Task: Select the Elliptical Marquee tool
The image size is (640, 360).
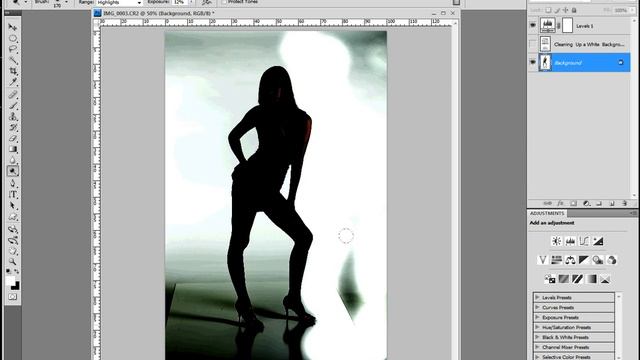Action: coord(13,39)
